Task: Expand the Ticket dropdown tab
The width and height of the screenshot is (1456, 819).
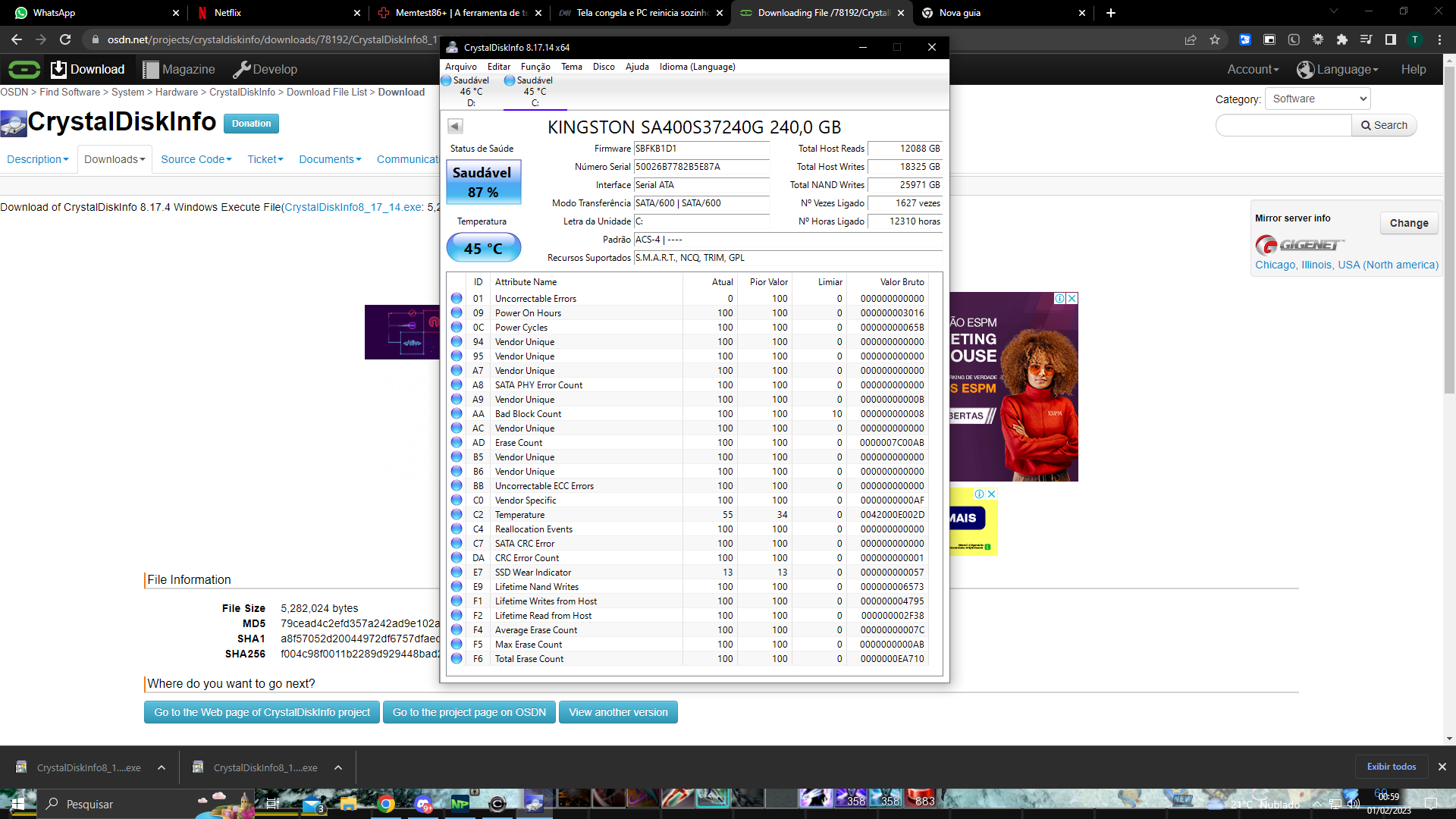Action: coord(265,159)
